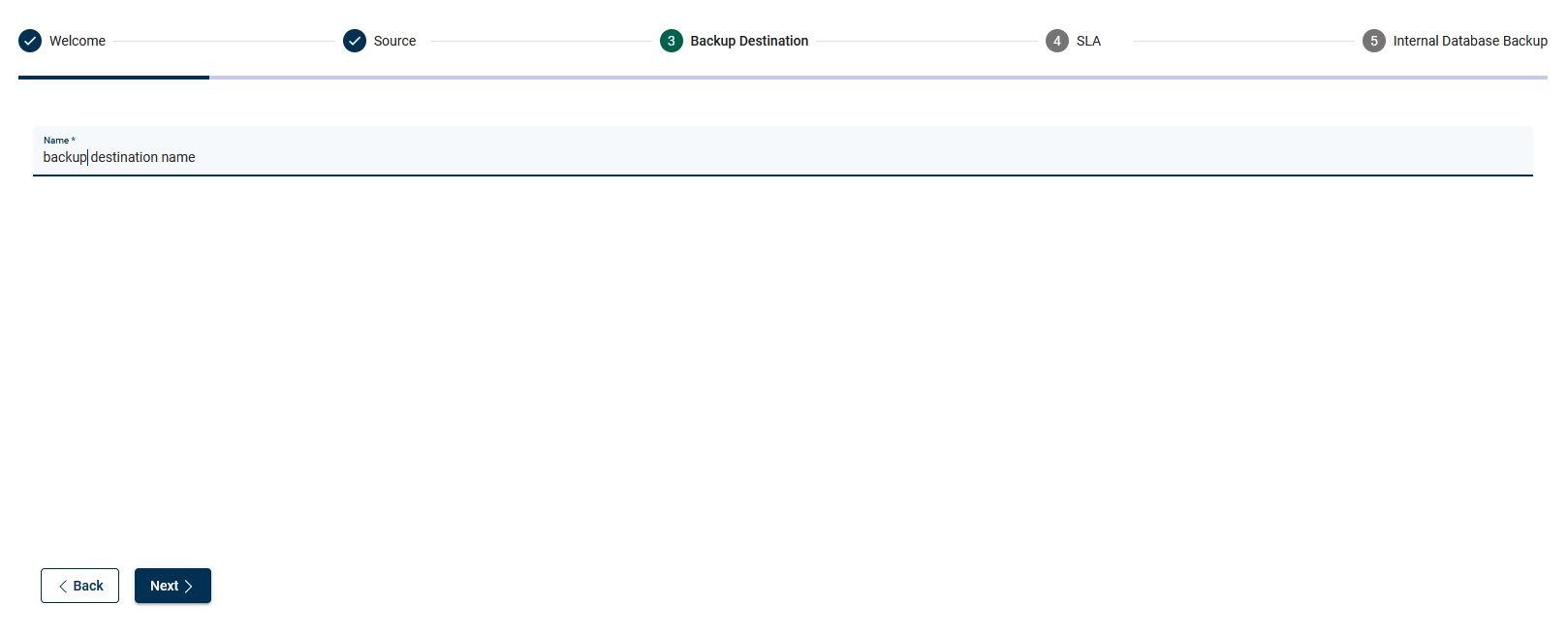Place cursor in the word "destination"
Viewport: 1568px width, 638px height.
click(124, 157)
